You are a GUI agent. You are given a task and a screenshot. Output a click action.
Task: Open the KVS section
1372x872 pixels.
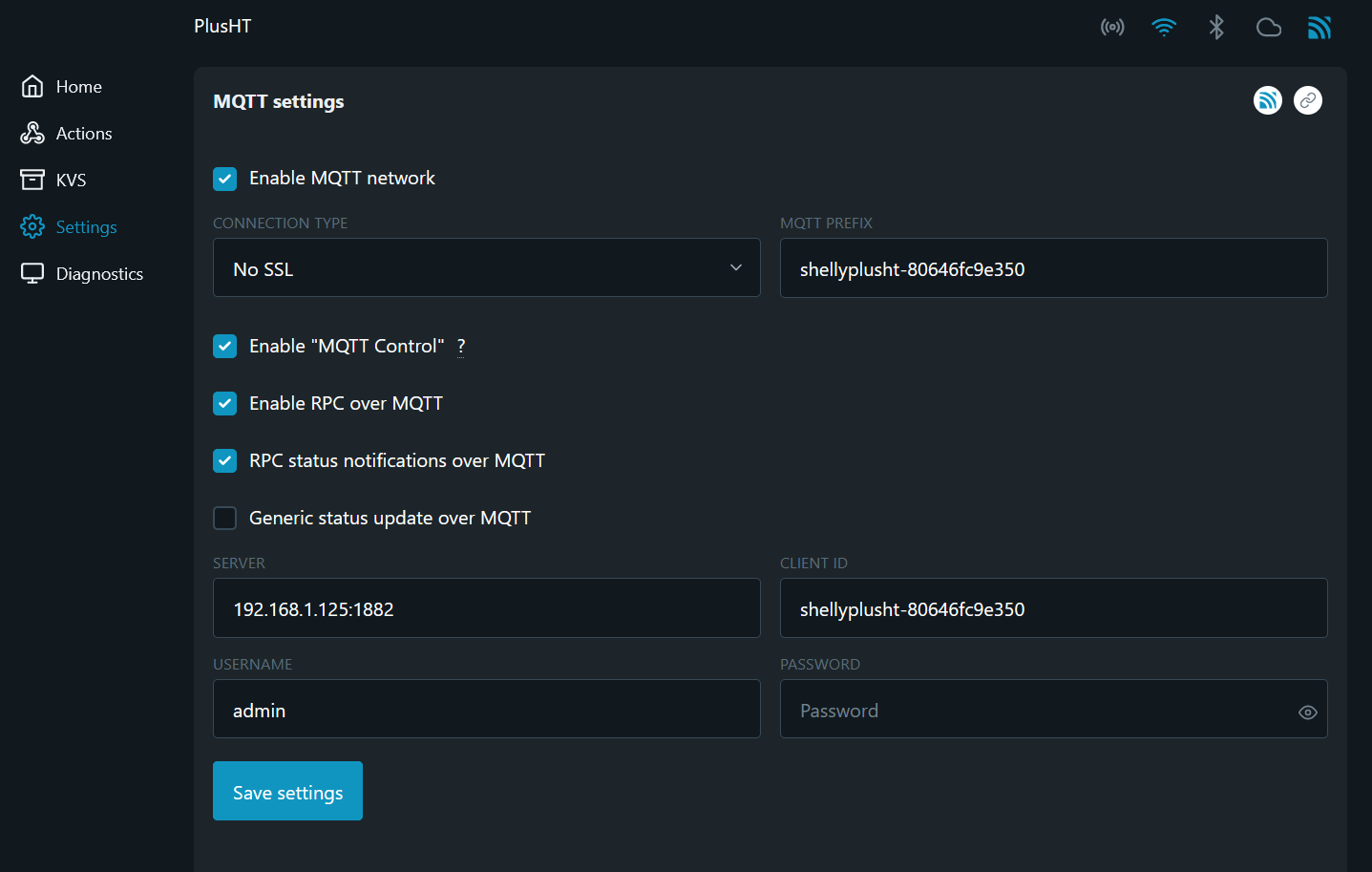72,181
